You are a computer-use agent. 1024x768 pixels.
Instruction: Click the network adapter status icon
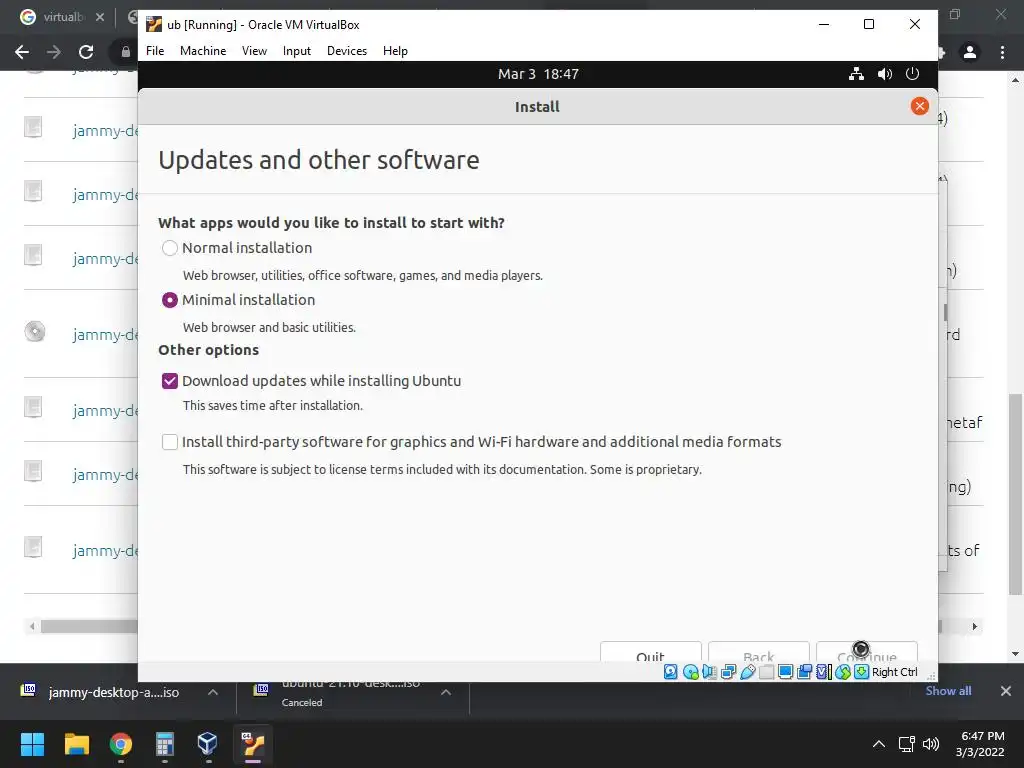728,672
